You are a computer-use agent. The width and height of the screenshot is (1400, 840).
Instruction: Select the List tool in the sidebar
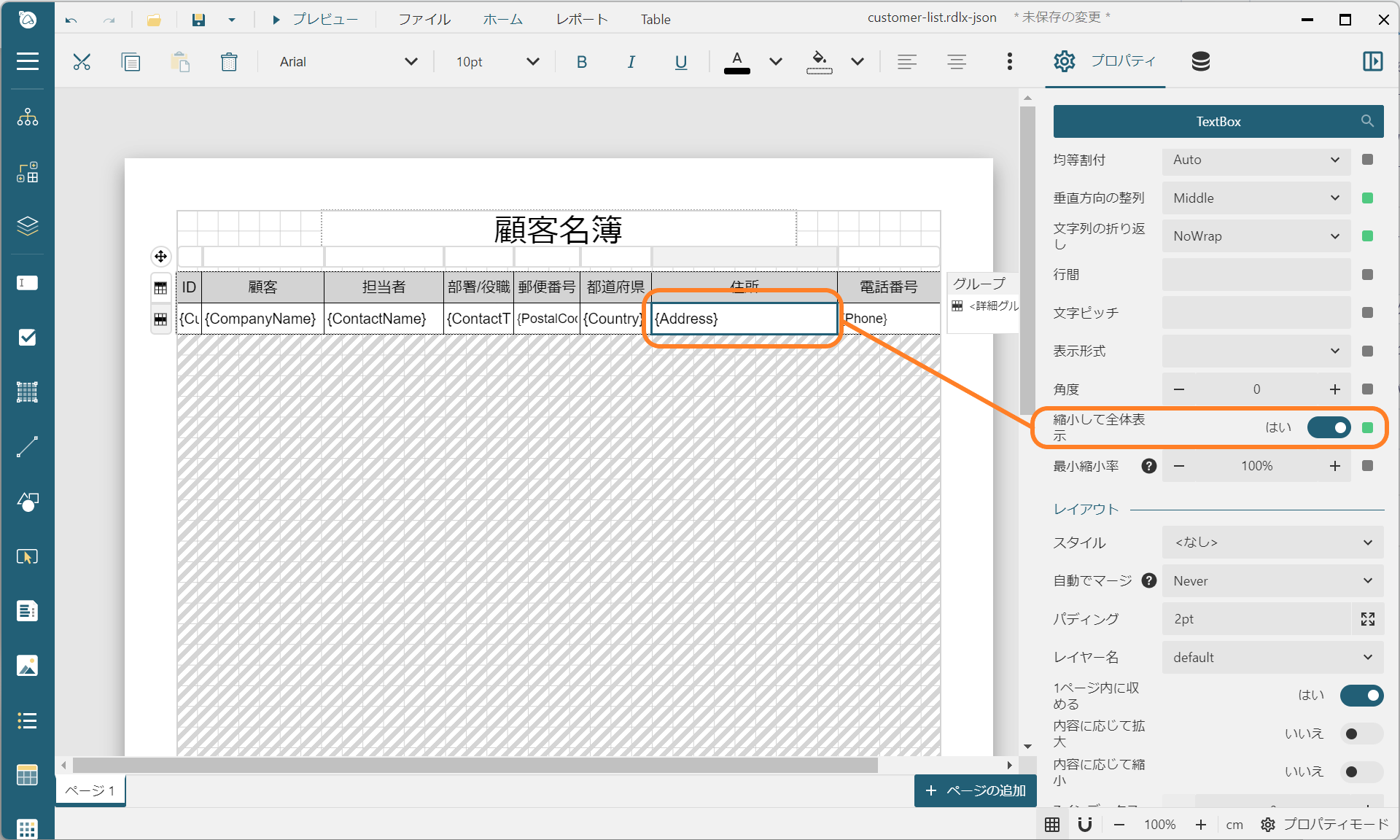point(27,720)
